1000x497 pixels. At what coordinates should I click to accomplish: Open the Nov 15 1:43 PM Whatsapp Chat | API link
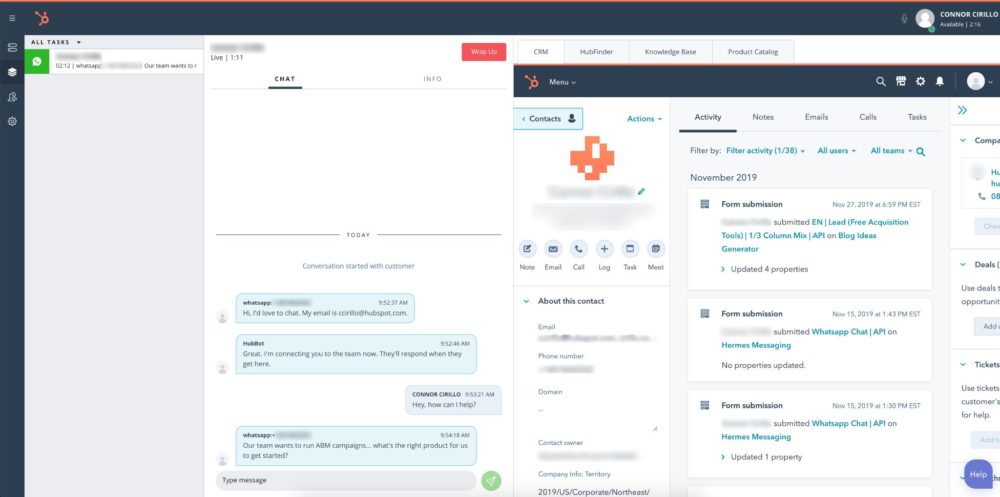click(848, 332)
